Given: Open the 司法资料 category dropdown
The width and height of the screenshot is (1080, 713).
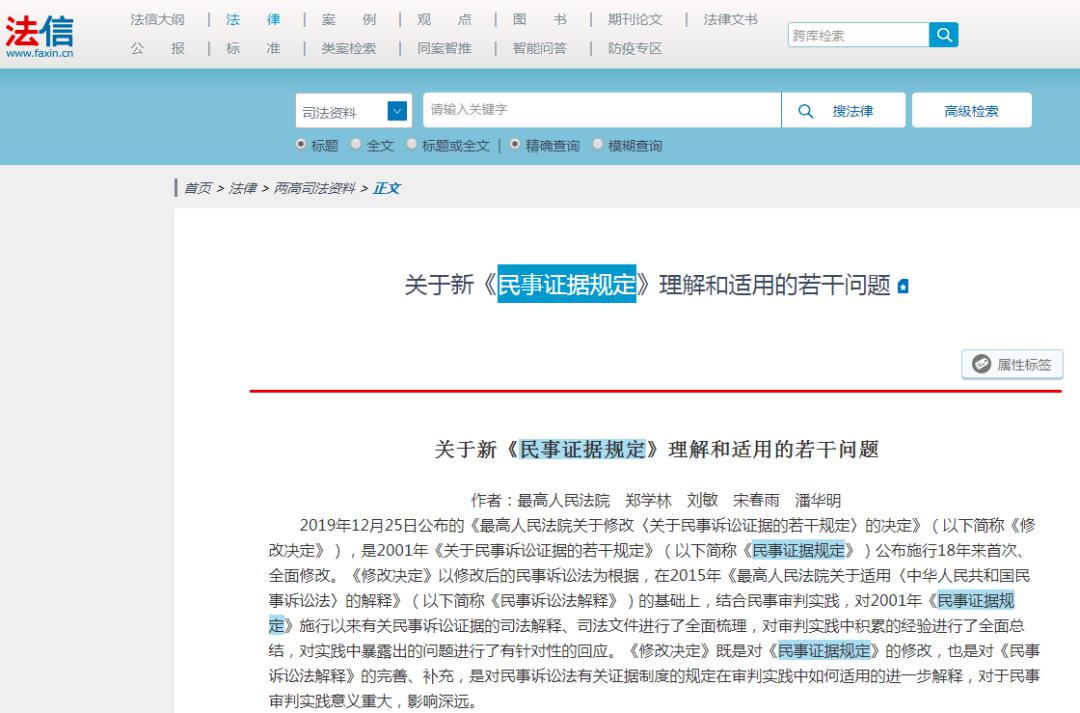Looking at the screenshot, I should (x=353, y=111).
